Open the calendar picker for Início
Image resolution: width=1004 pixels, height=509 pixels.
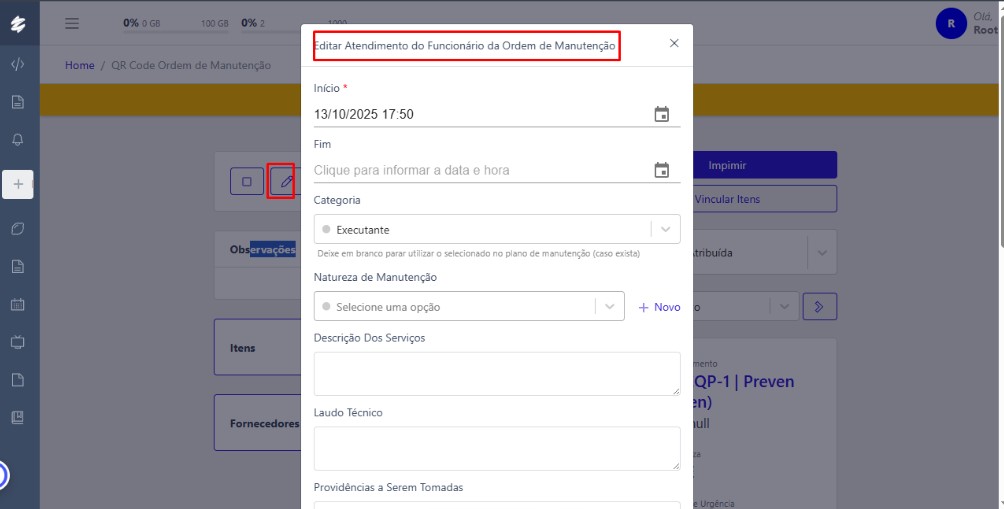tap(661, 114)
